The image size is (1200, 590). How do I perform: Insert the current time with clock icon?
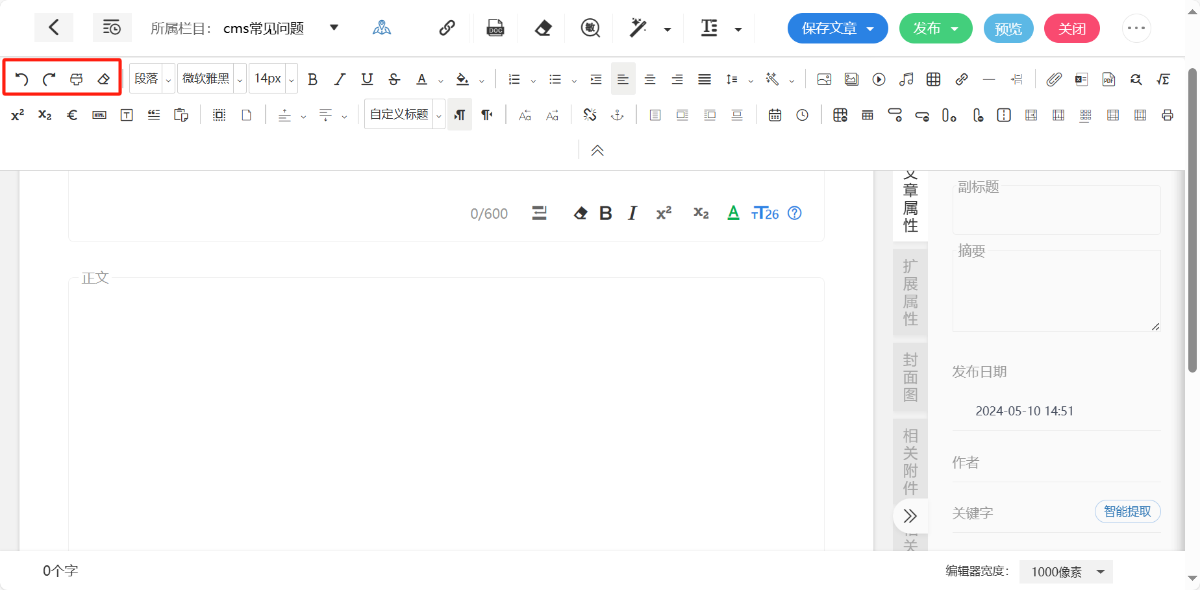pyautogui.click(x=802, y=115)
